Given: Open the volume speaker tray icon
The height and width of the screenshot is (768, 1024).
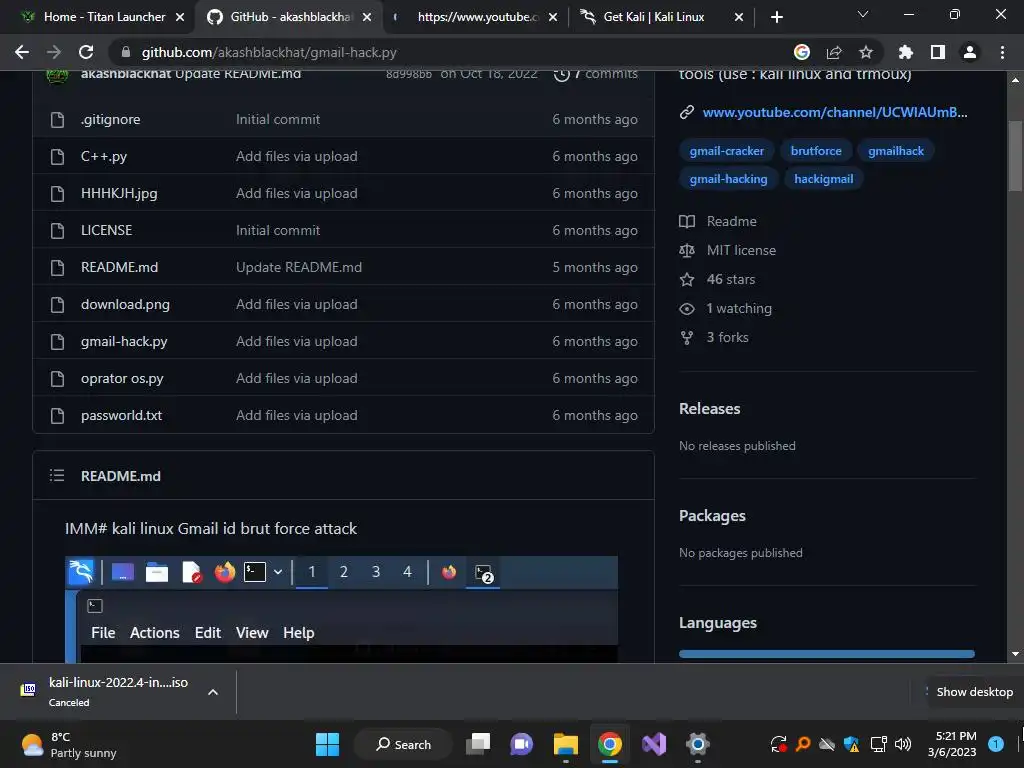Looking at the screenshot, I should coord(903,744).
